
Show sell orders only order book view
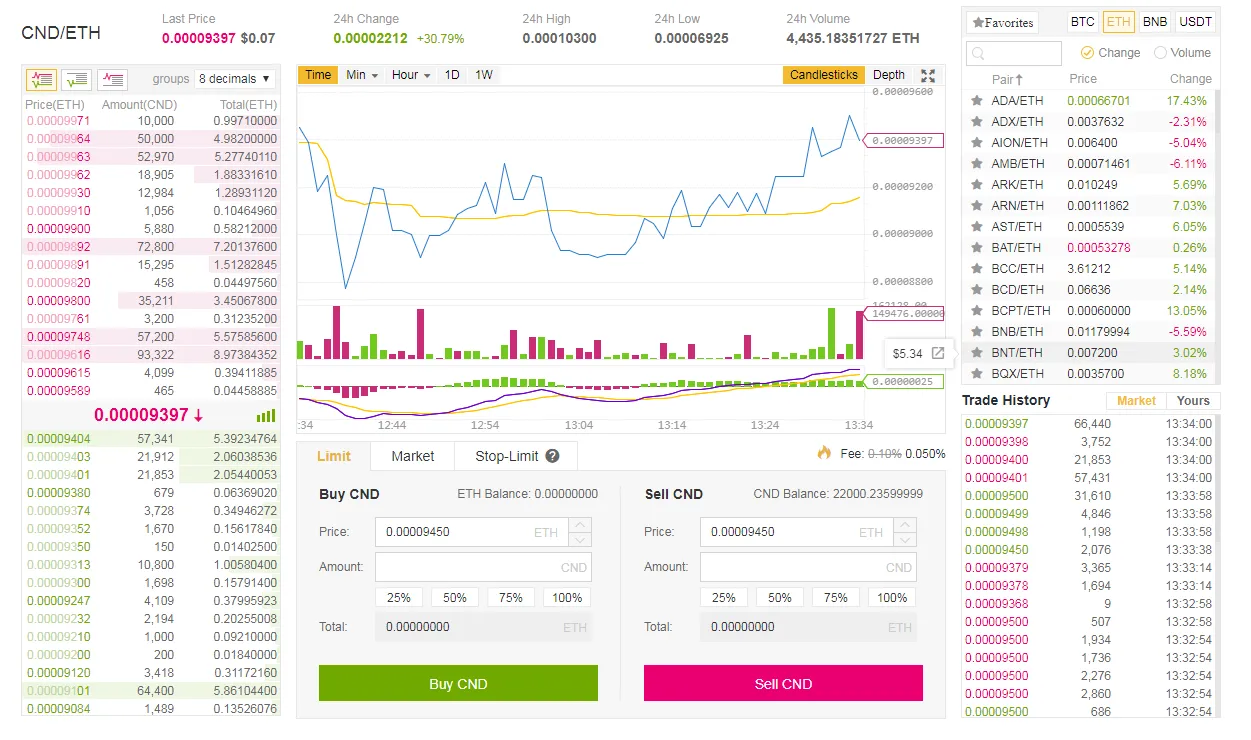point(112,79)
